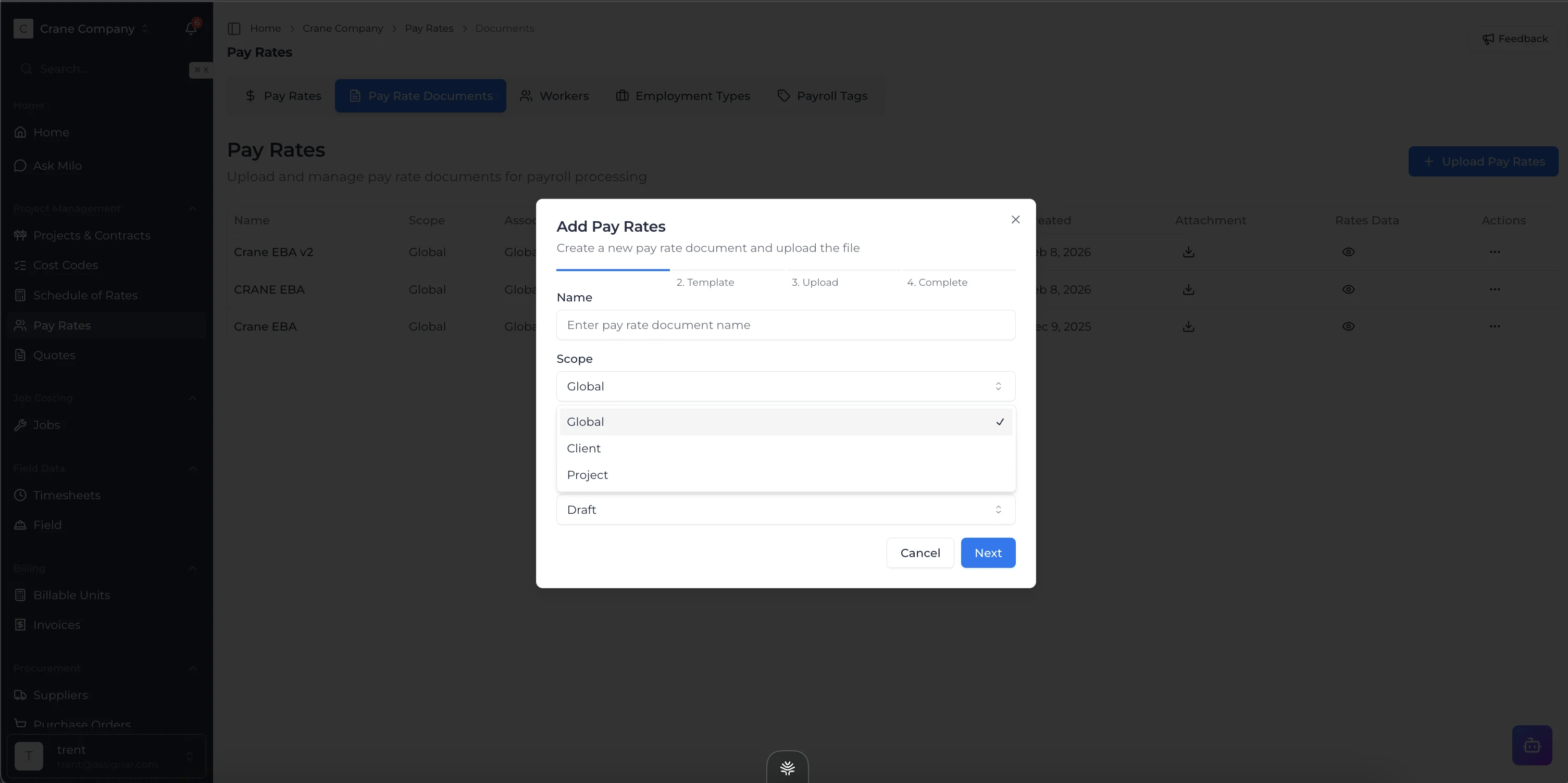Click the Next button
This screenshot has width=1568, height=783.
987,553
